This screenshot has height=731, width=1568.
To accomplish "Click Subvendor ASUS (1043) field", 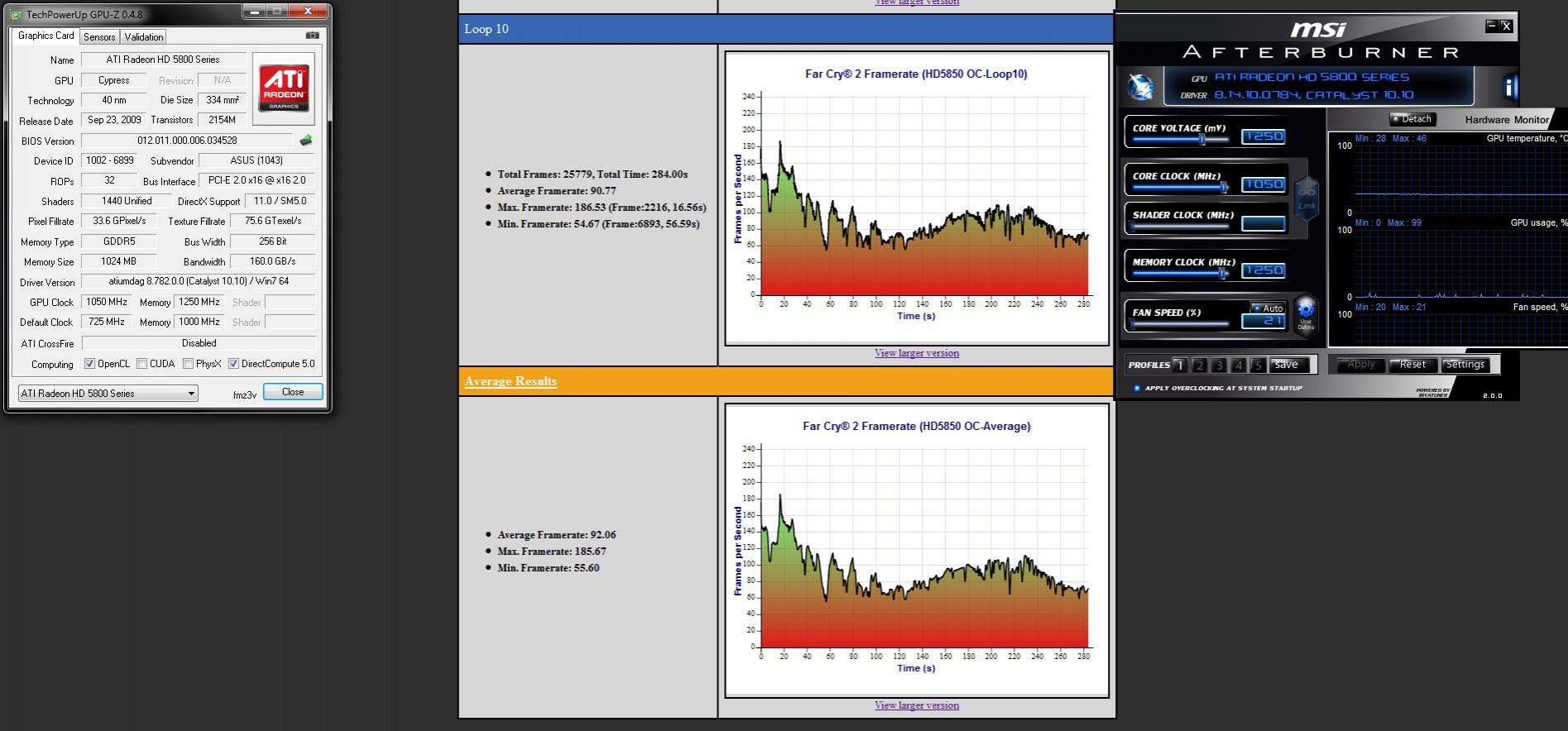I will [257, 160].
